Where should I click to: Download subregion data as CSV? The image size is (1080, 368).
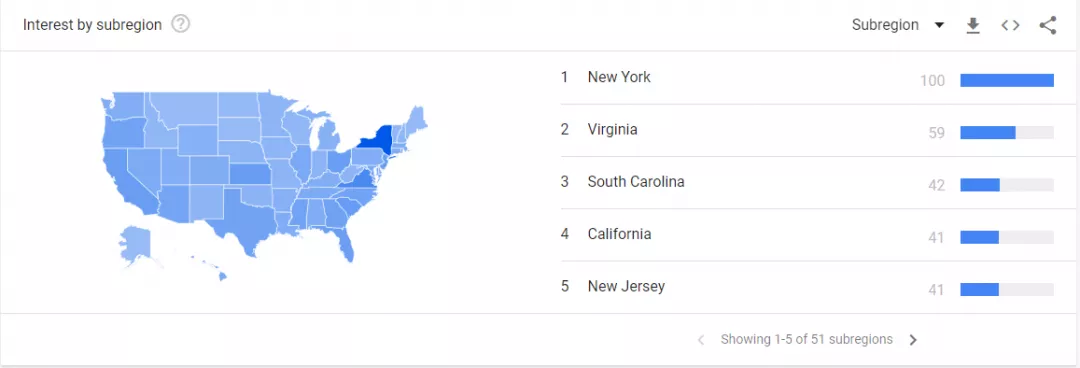tap(973, 25)
